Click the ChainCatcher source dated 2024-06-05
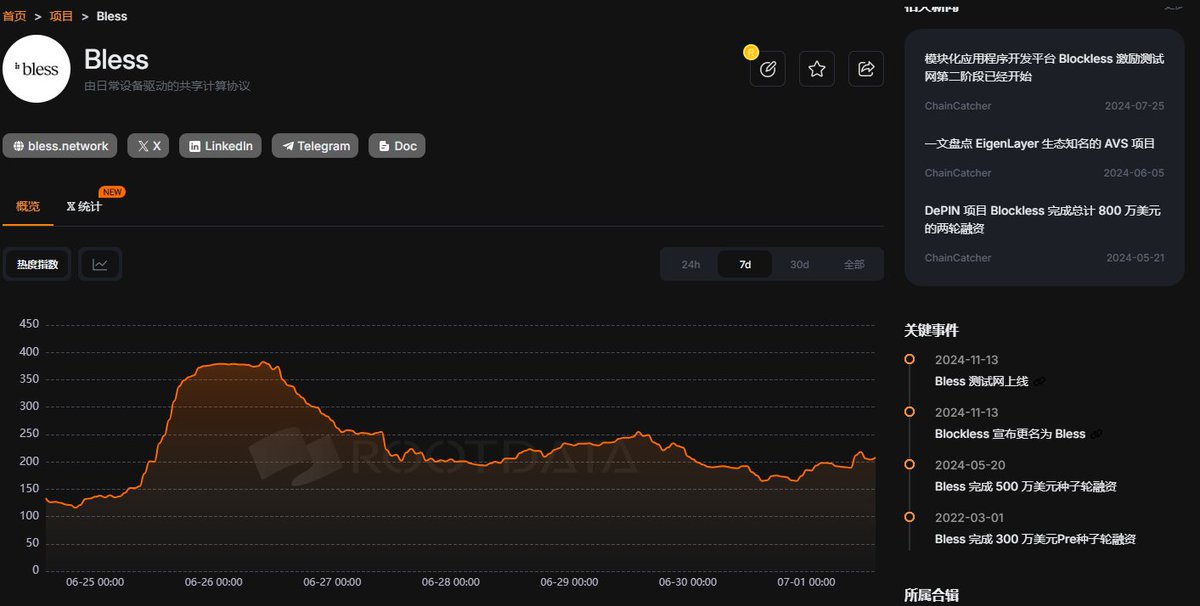 [x=958, y=173]
